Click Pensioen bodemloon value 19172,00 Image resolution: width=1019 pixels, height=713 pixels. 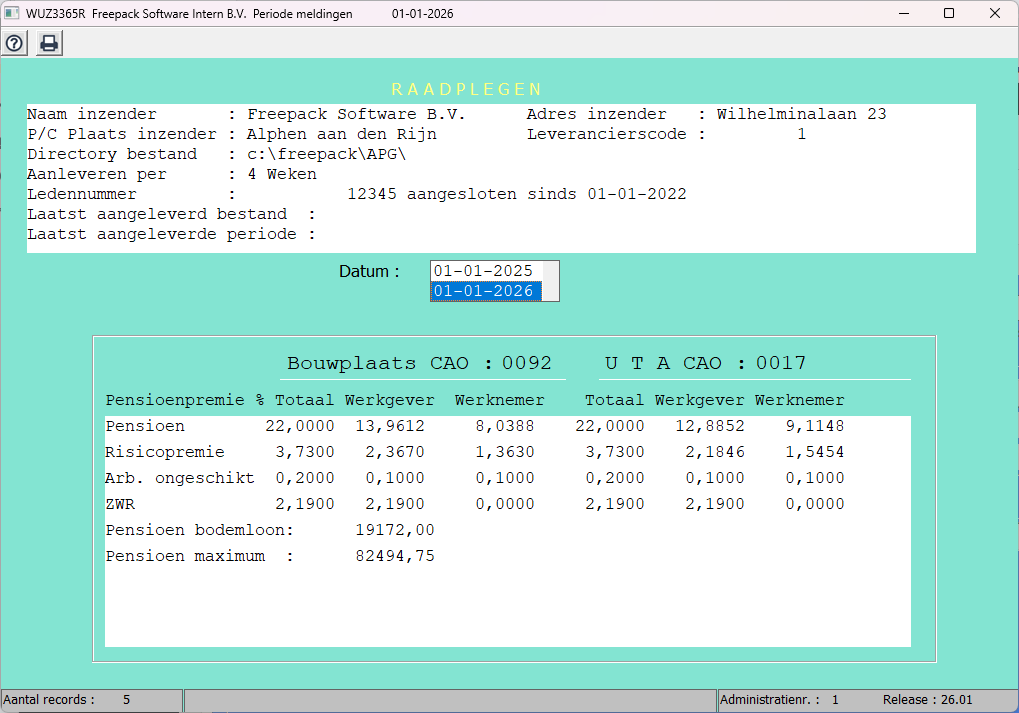point(395,530)
